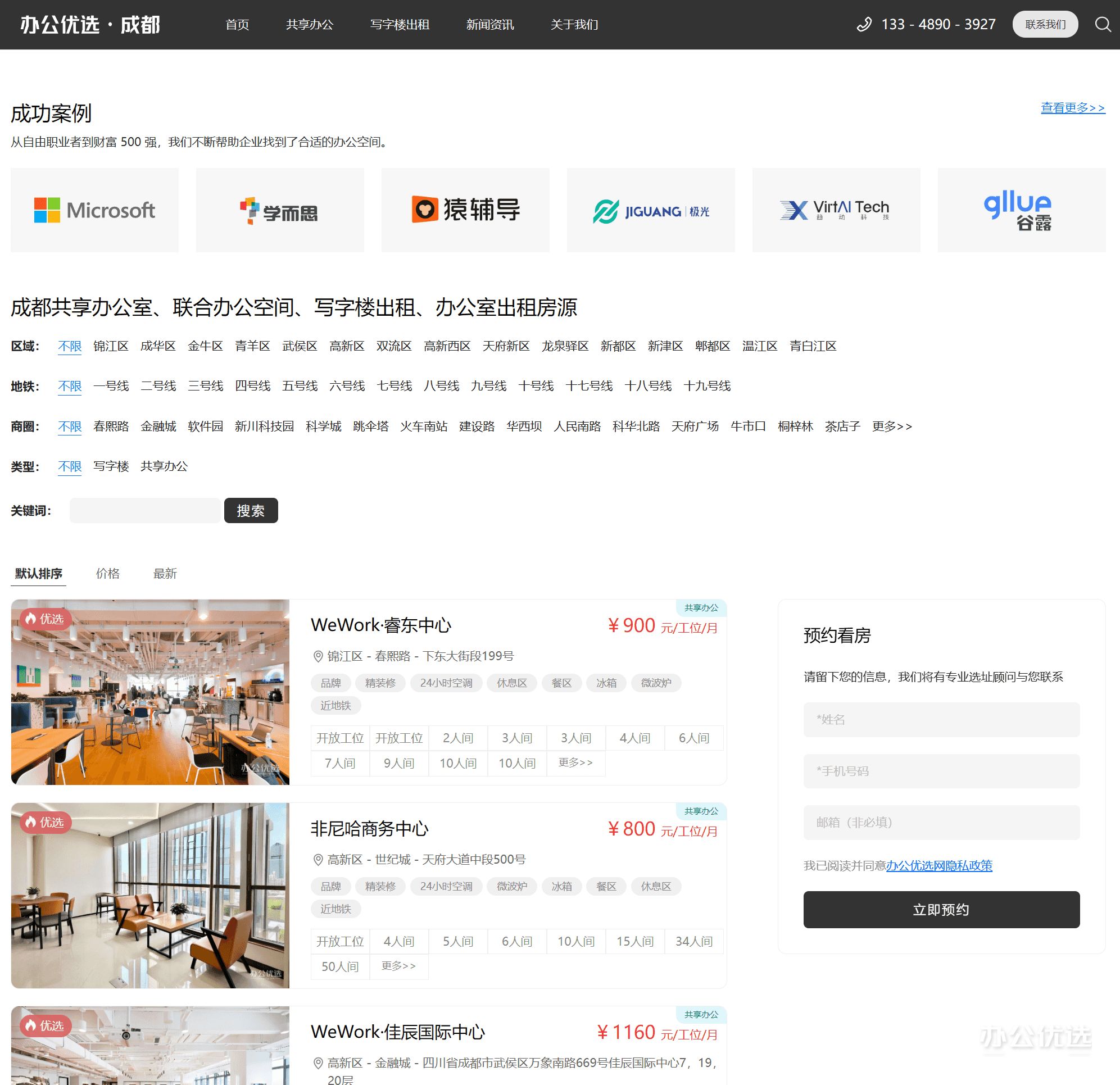Open the 猿辅导 case logo card

(465, 210)
